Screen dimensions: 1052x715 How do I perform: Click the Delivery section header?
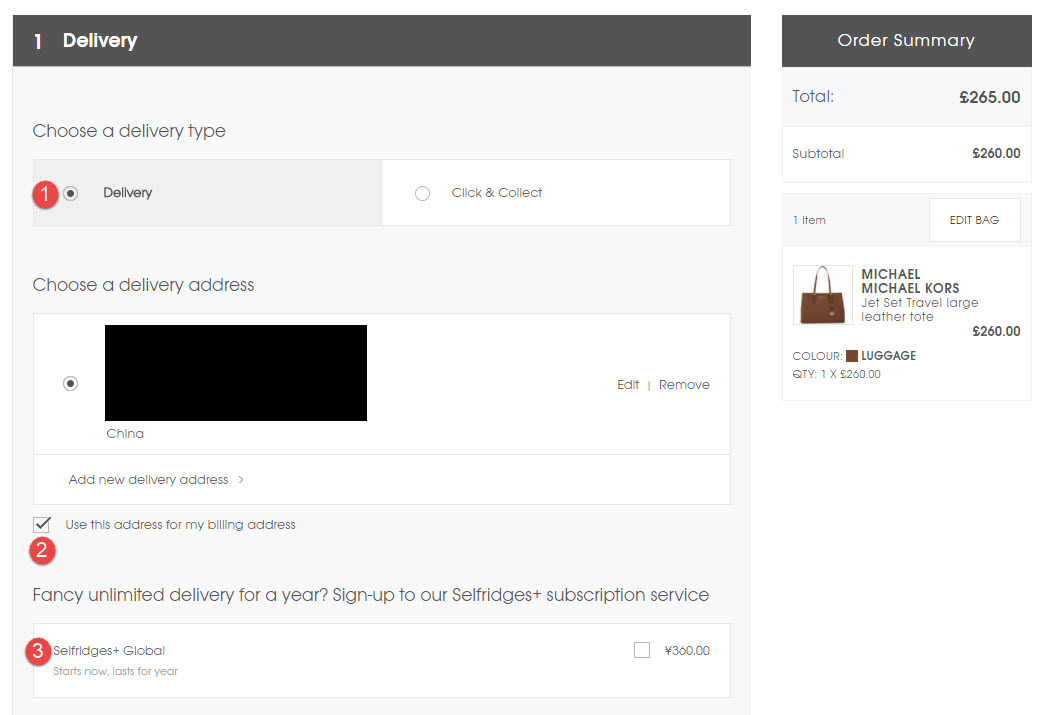tap(382, 41)
